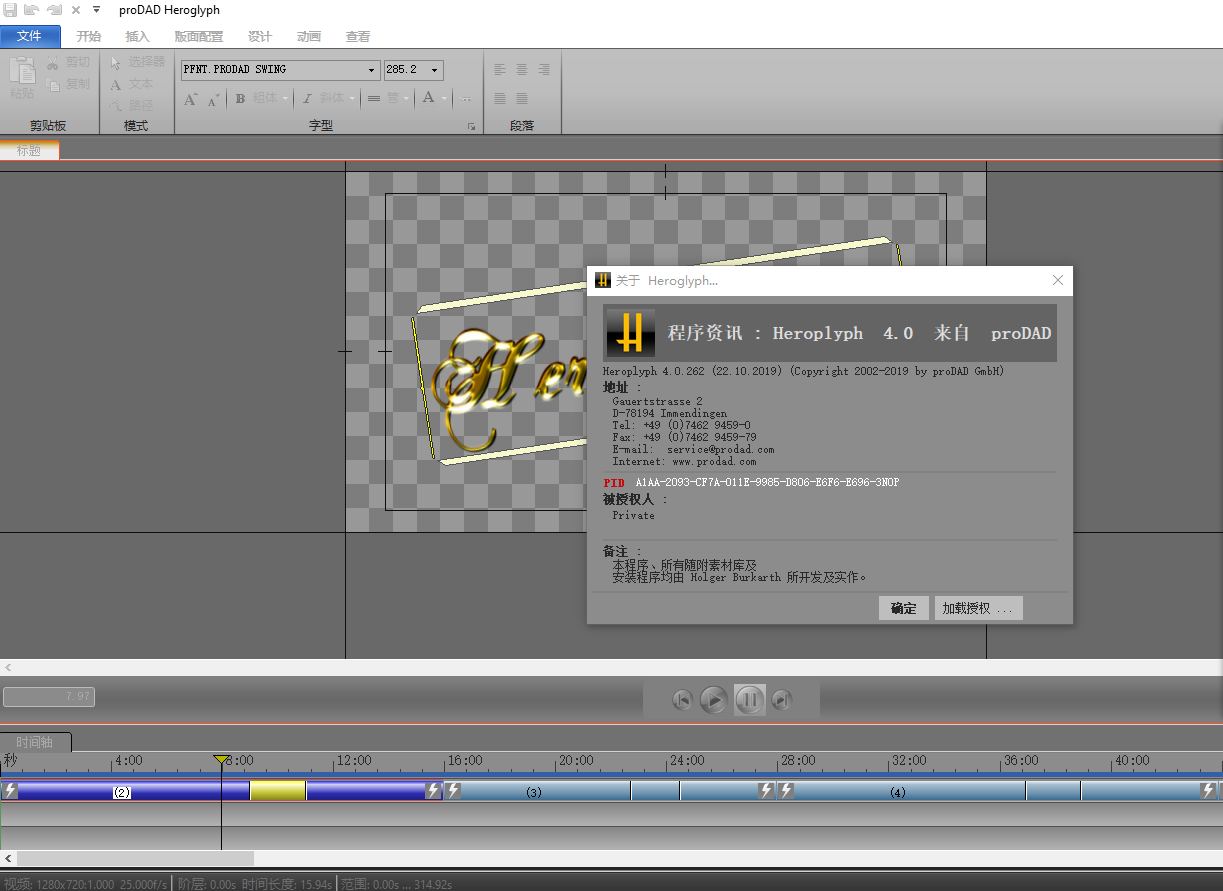The height and width of the screenshot is (891, 1223).
Task: Click the undo icon in quick access toolbar
Action: click(x=31, y=9)
